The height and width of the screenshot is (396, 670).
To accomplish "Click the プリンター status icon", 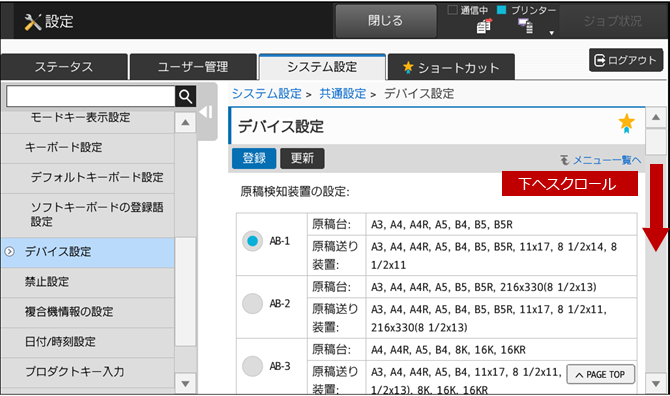I will [x=526, y=26].
